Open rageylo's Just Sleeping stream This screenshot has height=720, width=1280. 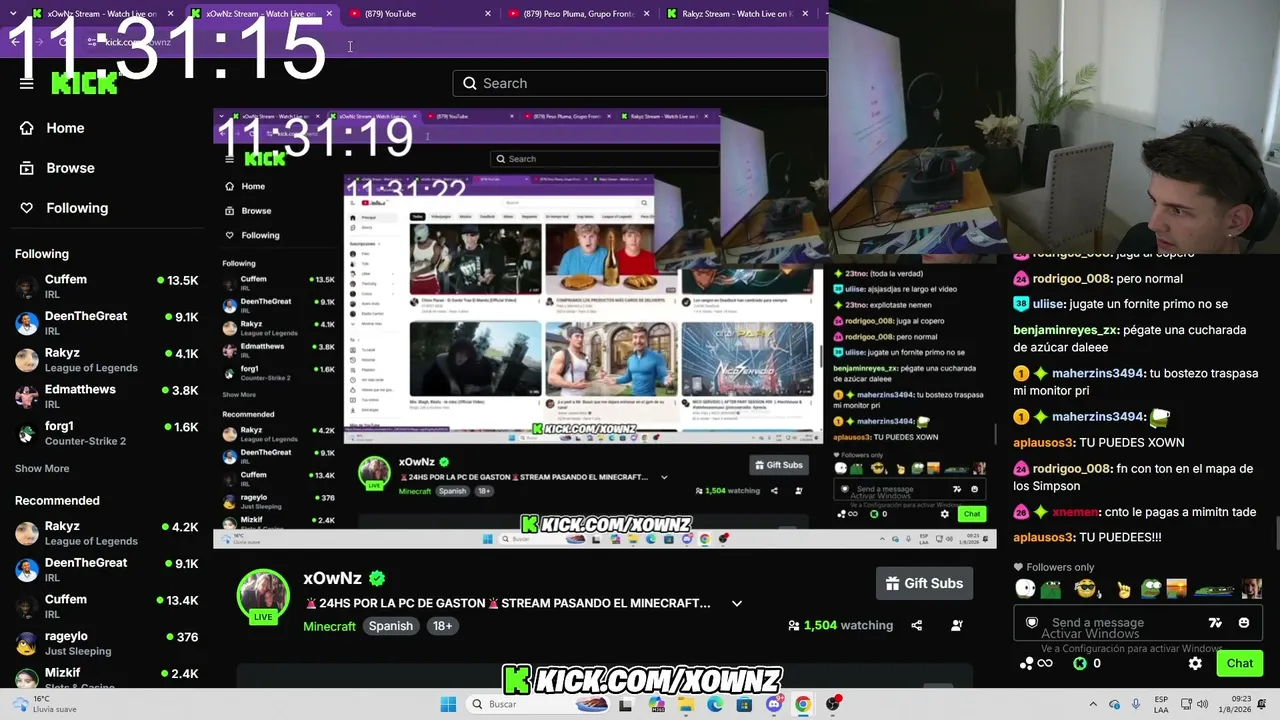pos(106,643)
